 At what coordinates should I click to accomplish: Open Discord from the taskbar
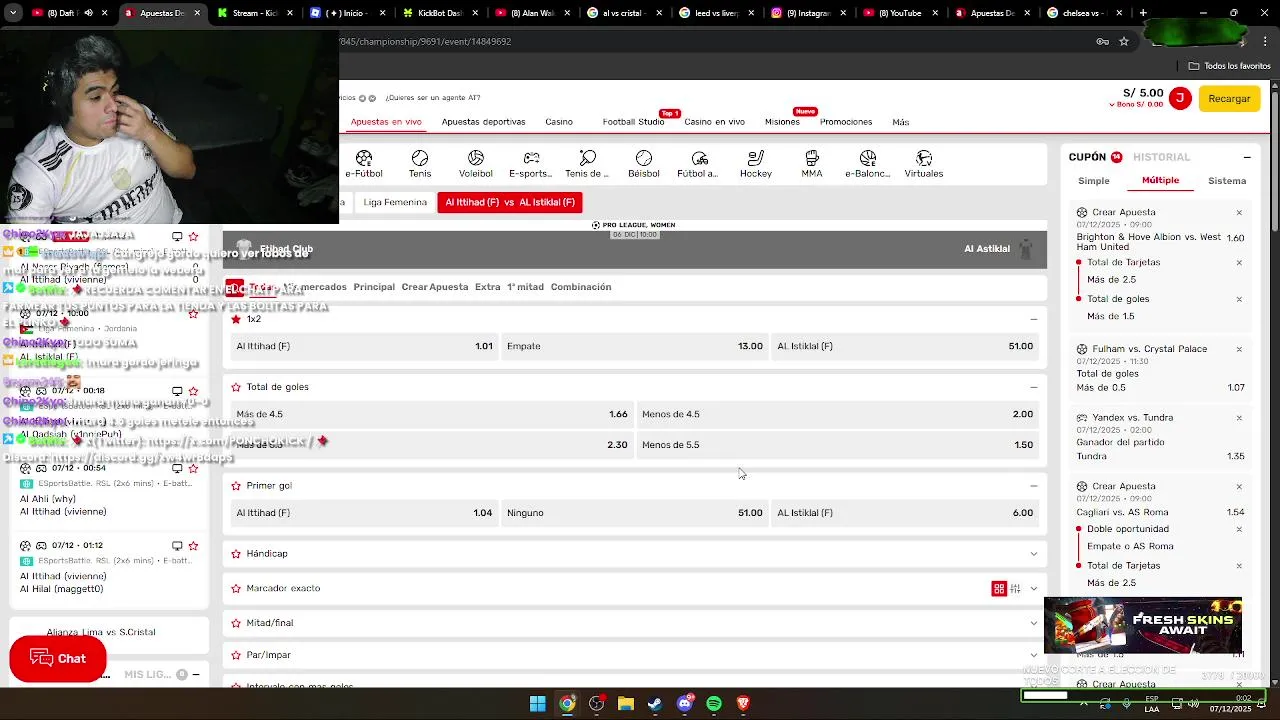685,703
